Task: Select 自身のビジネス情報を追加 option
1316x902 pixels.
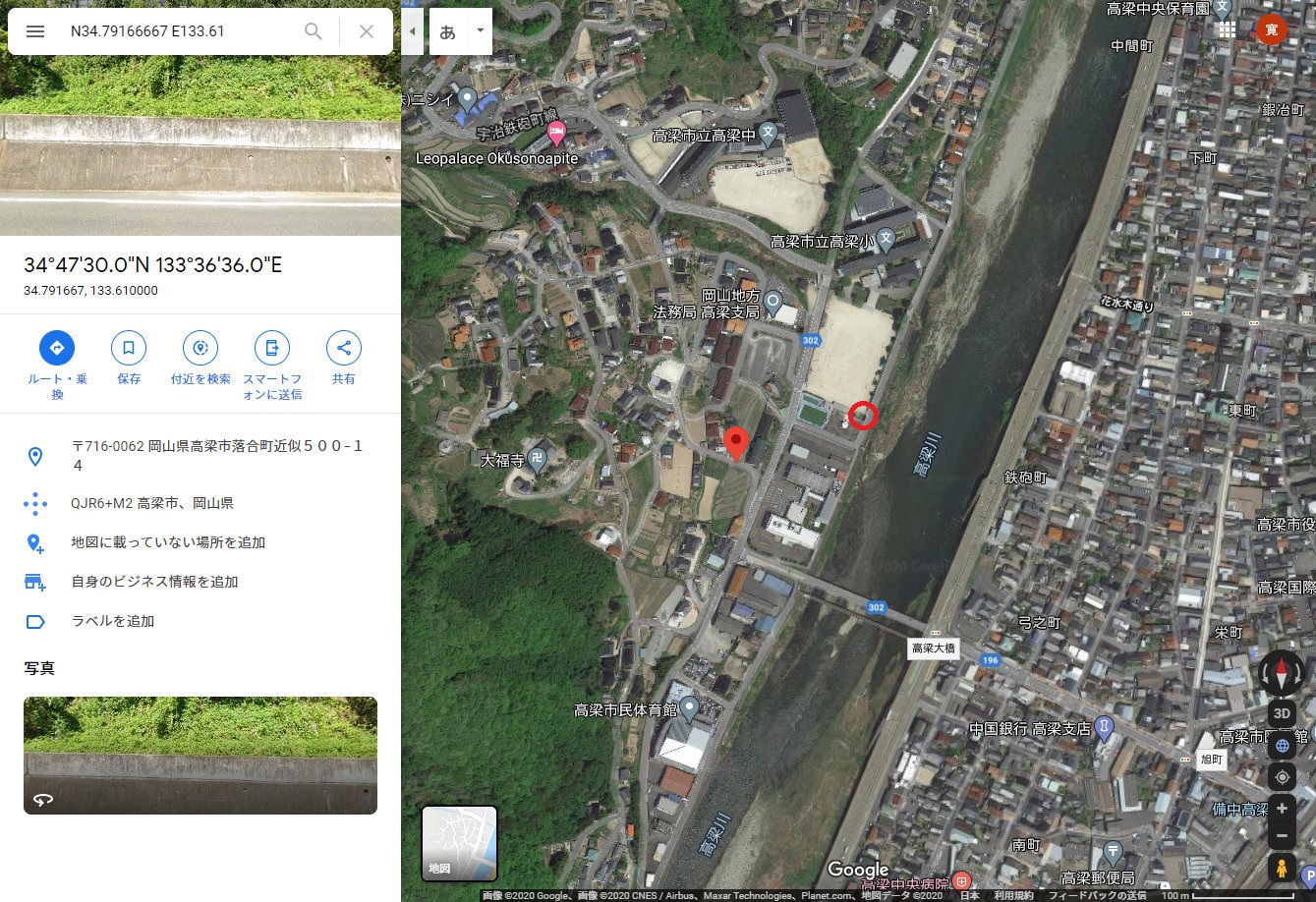Action: pyautogui.click(x=154, y=582)
